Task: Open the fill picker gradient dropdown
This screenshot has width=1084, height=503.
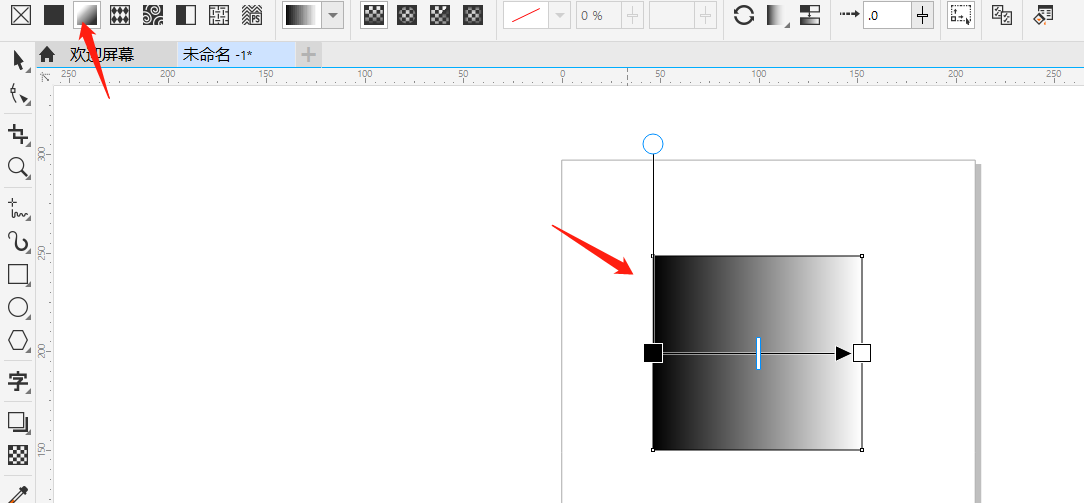Action: pos(332,15)
